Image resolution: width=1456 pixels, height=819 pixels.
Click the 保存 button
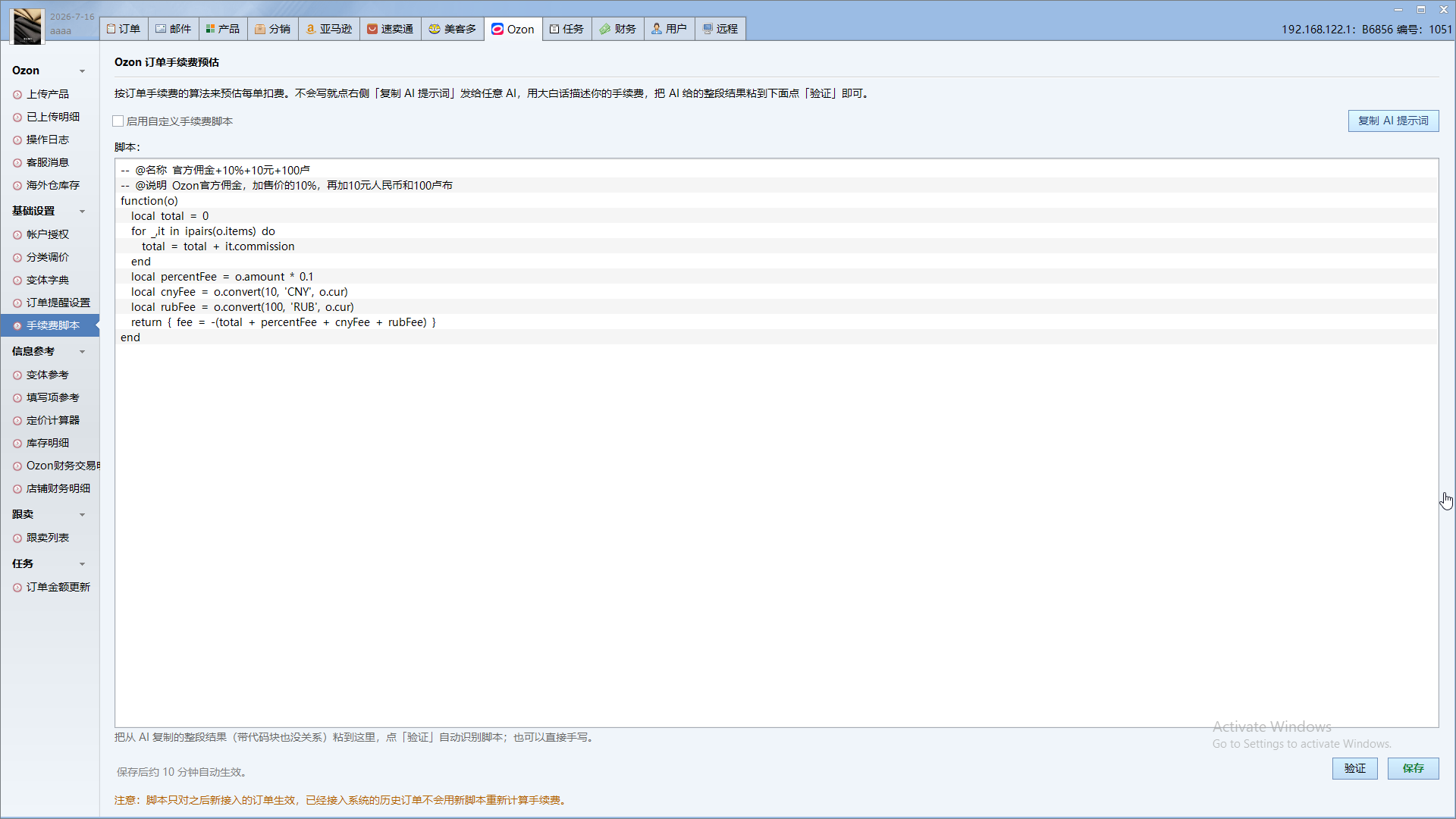pyautogui.click(x=1413, y=768)
